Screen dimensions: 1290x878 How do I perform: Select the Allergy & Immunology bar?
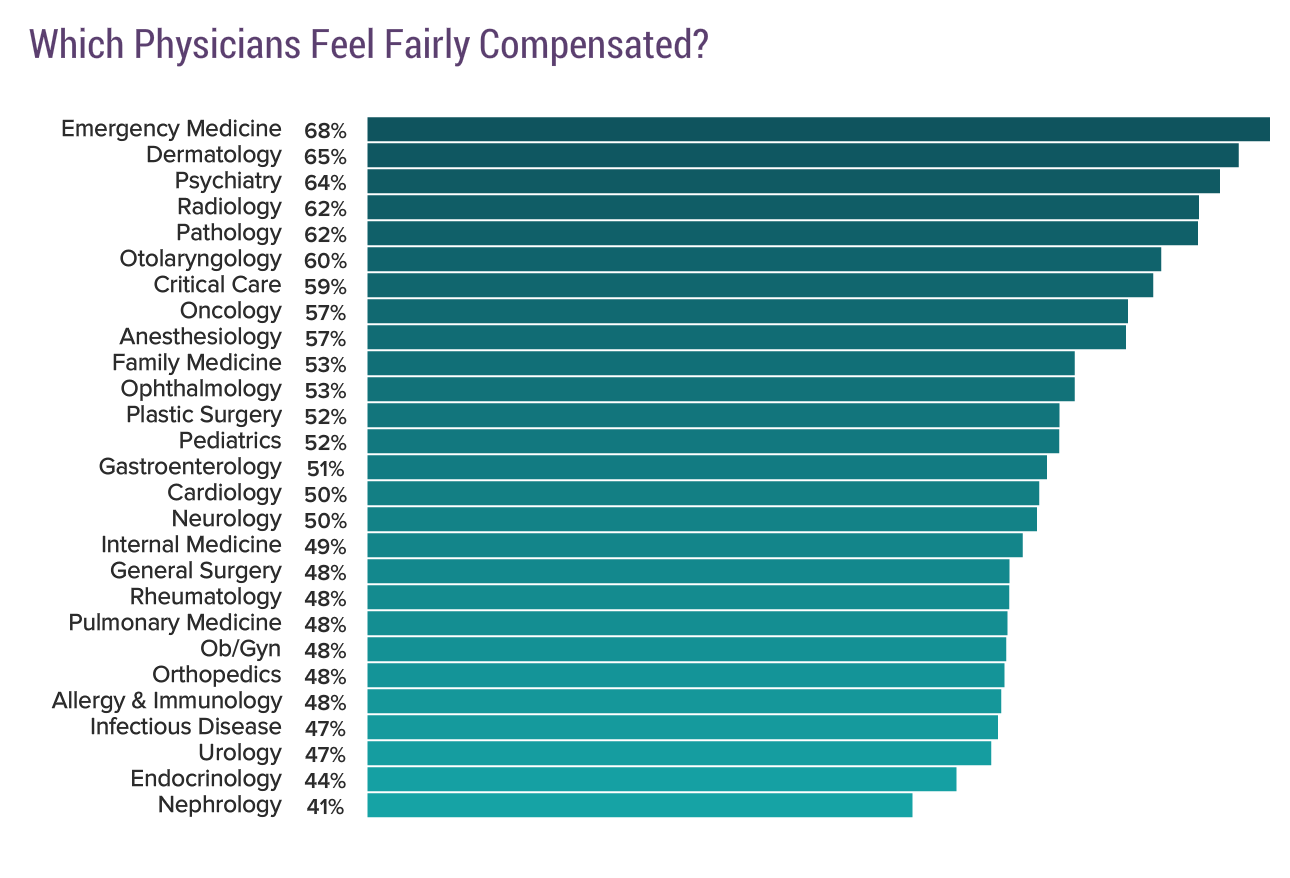(x=684, y=702)
